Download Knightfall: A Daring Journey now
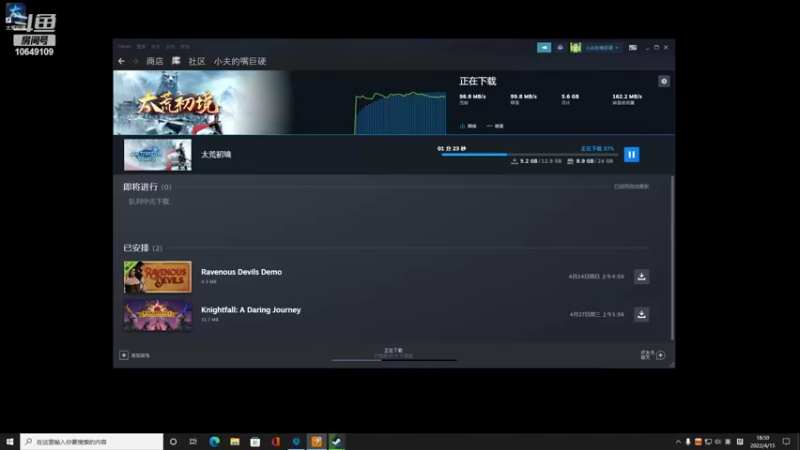The height and width of the screenshot is (450, 800). click(641, 314)
